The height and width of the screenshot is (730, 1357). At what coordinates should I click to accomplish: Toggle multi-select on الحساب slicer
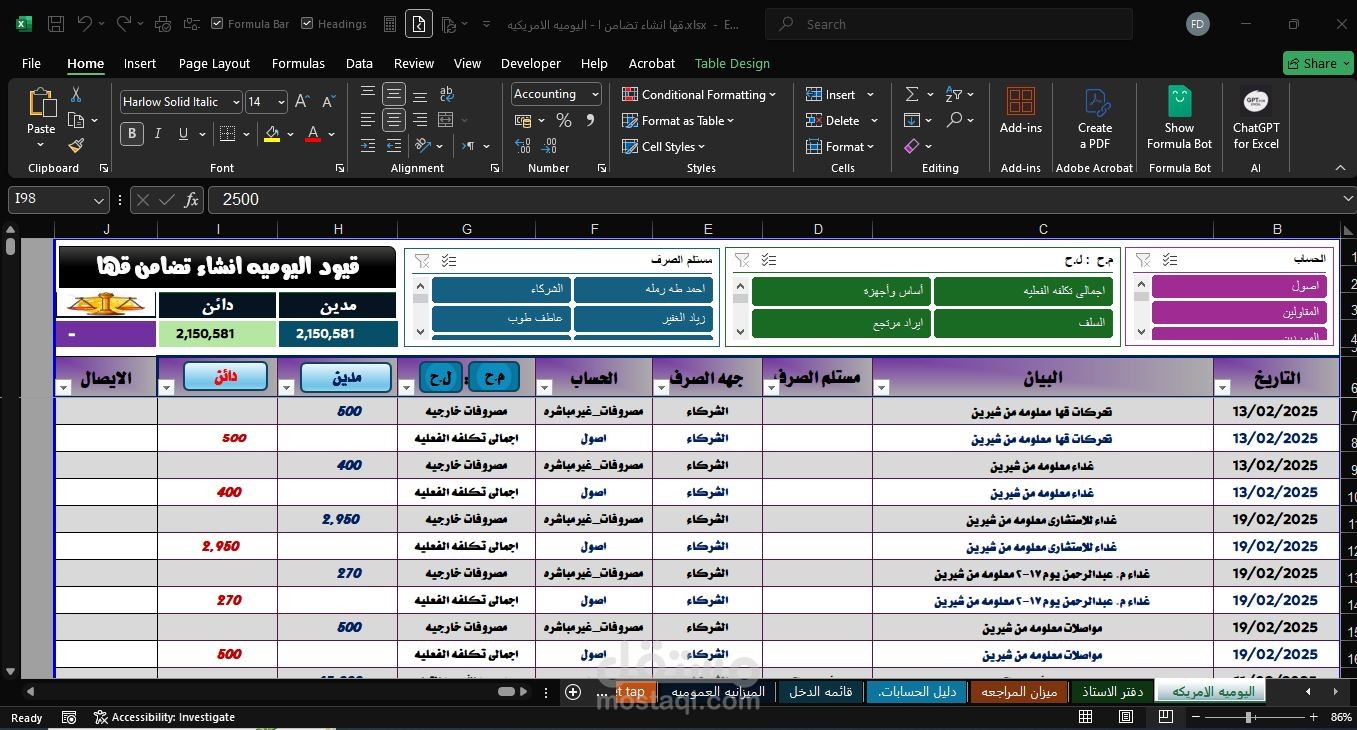(1172, 260)
